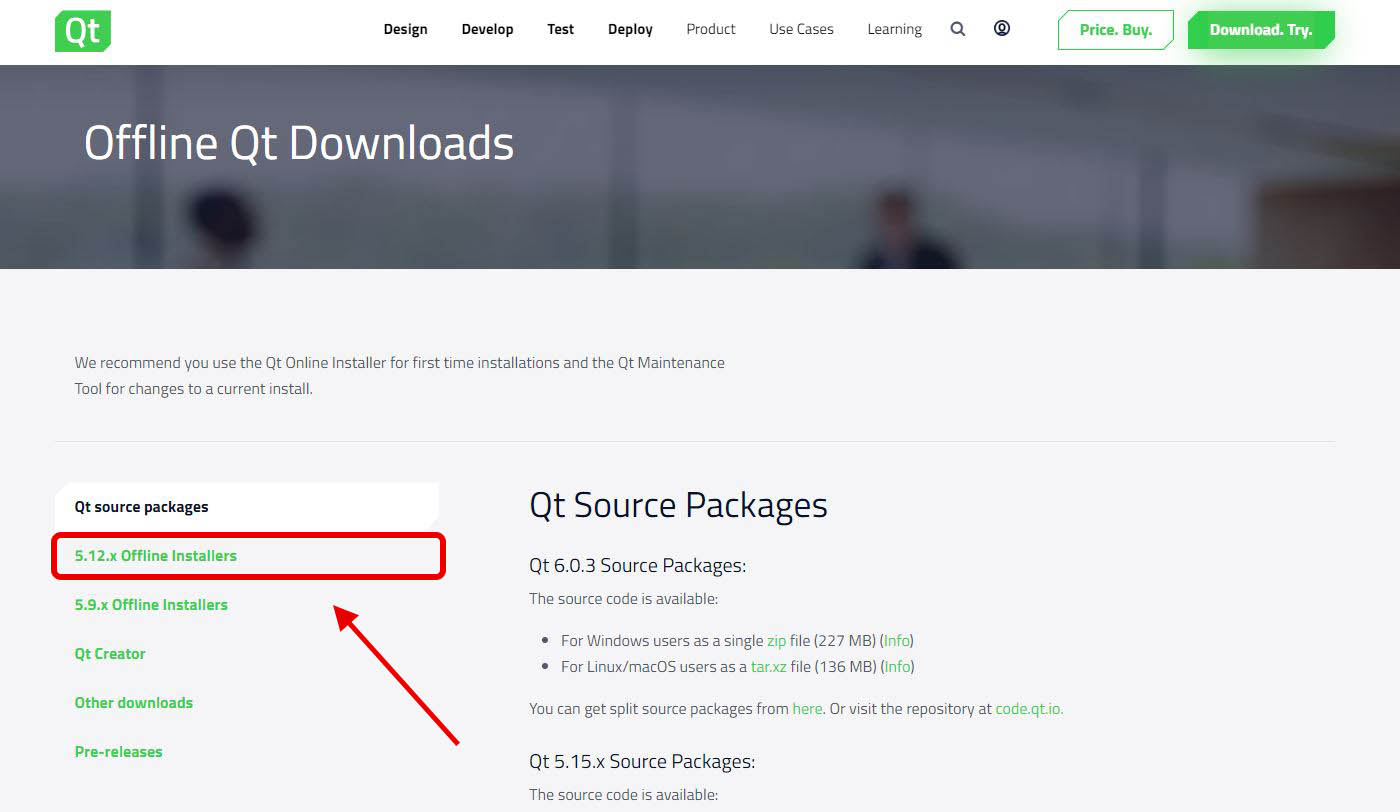Visit the code.qt.io repository link
The image size is (1400, 812).
coord(1029,709)
